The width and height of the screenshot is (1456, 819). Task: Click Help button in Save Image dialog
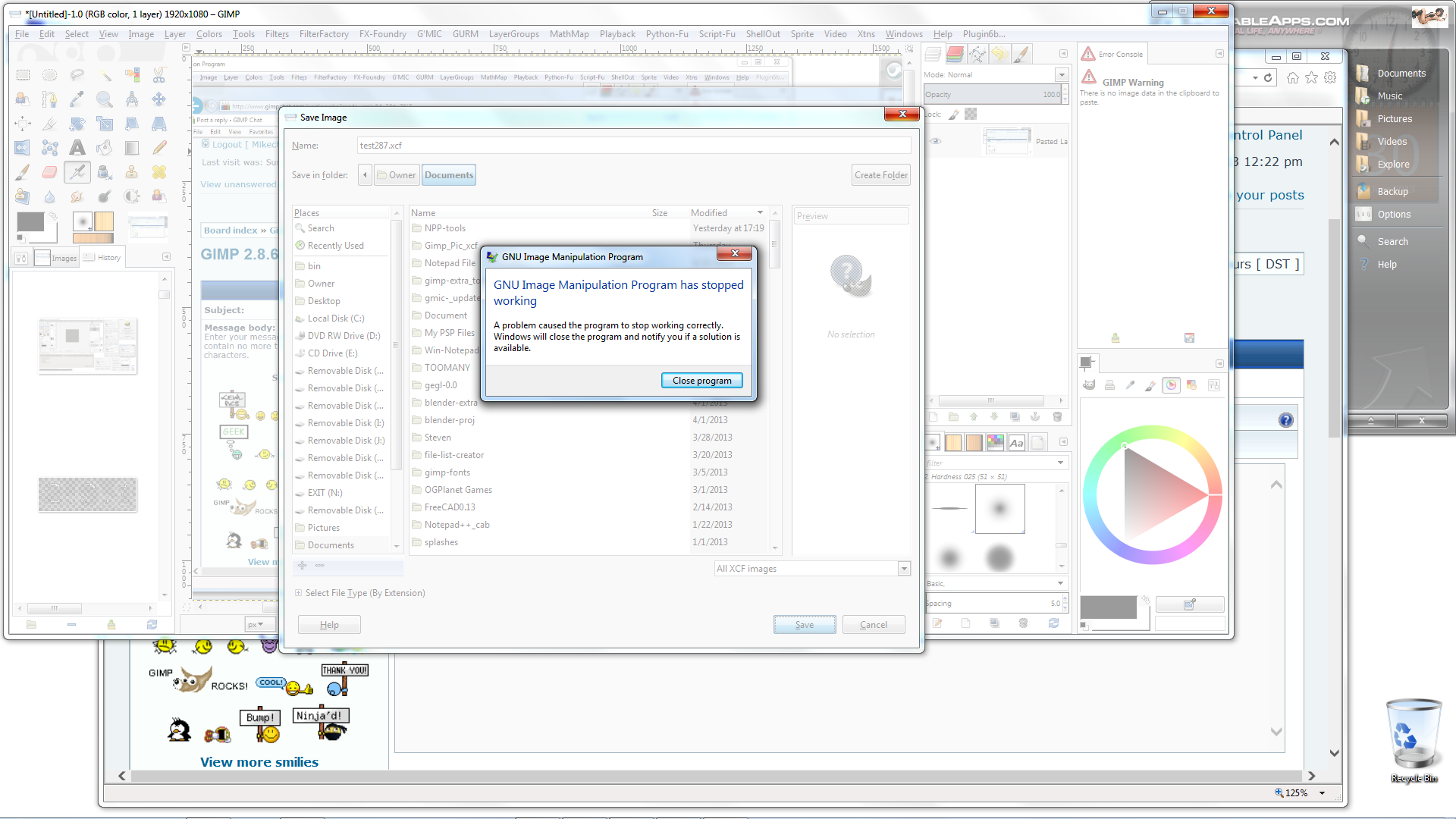329,625
